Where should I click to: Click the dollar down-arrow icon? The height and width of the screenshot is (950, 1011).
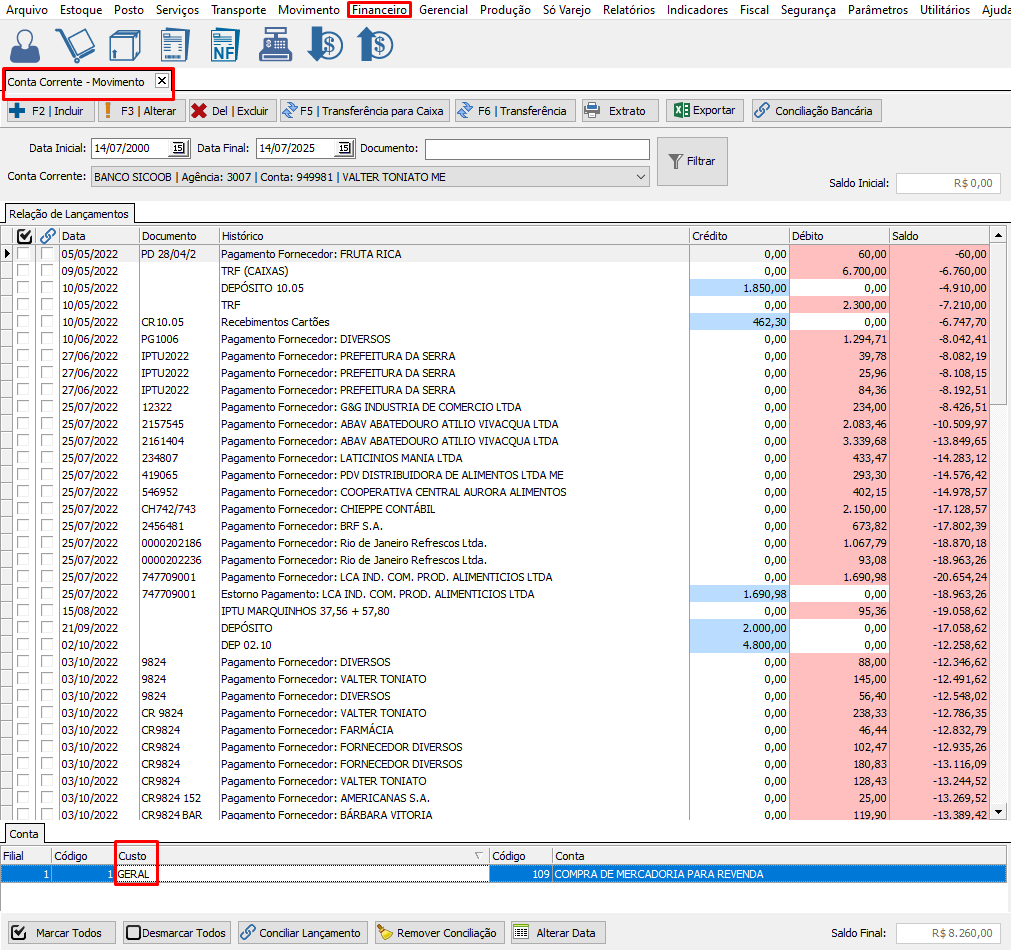pos(324,45)
